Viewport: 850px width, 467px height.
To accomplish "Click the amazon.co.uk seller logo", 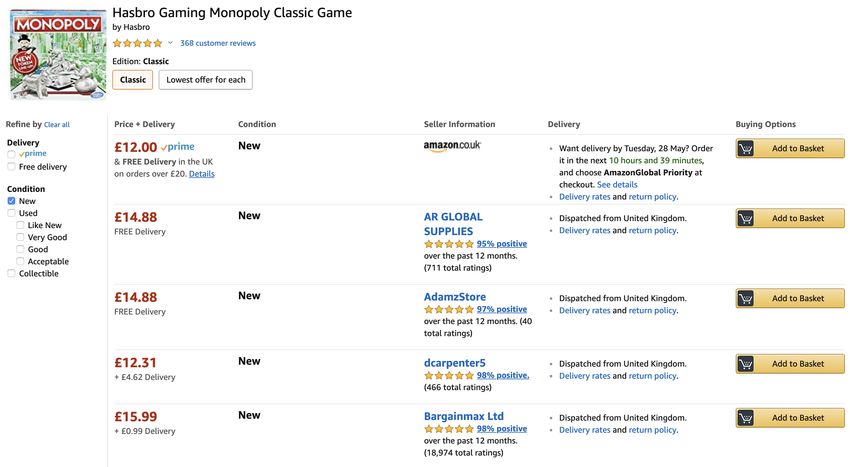I will pyautogui.click(x=452, y=146).
